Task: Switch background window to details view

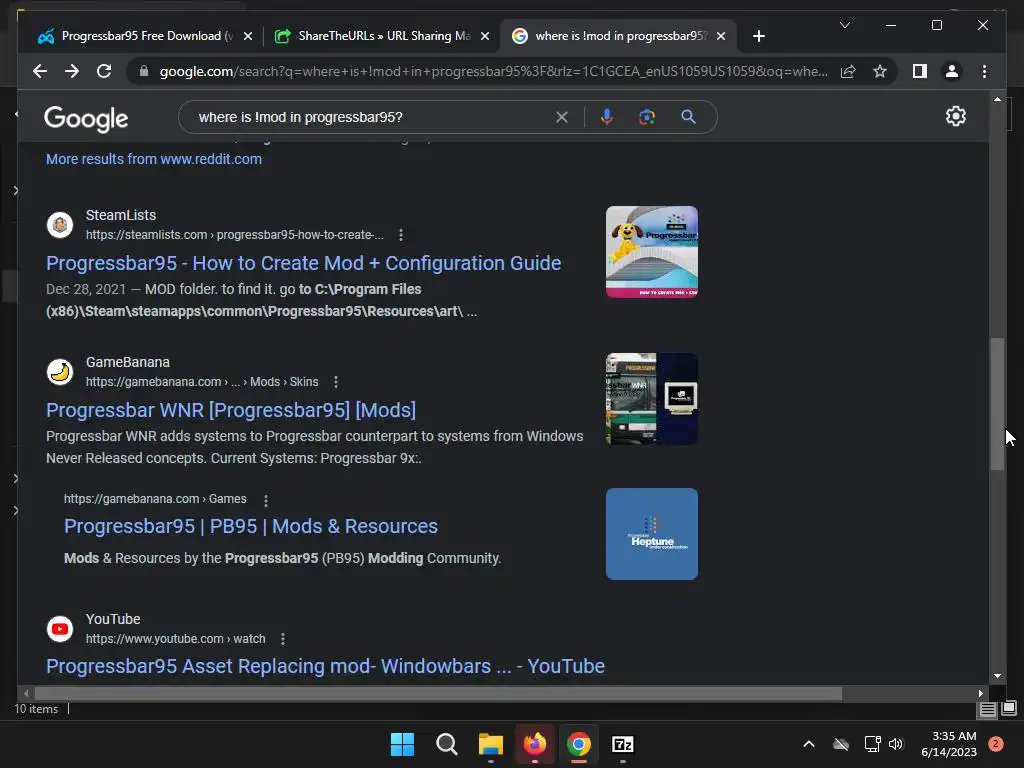Action: point(987,709)
